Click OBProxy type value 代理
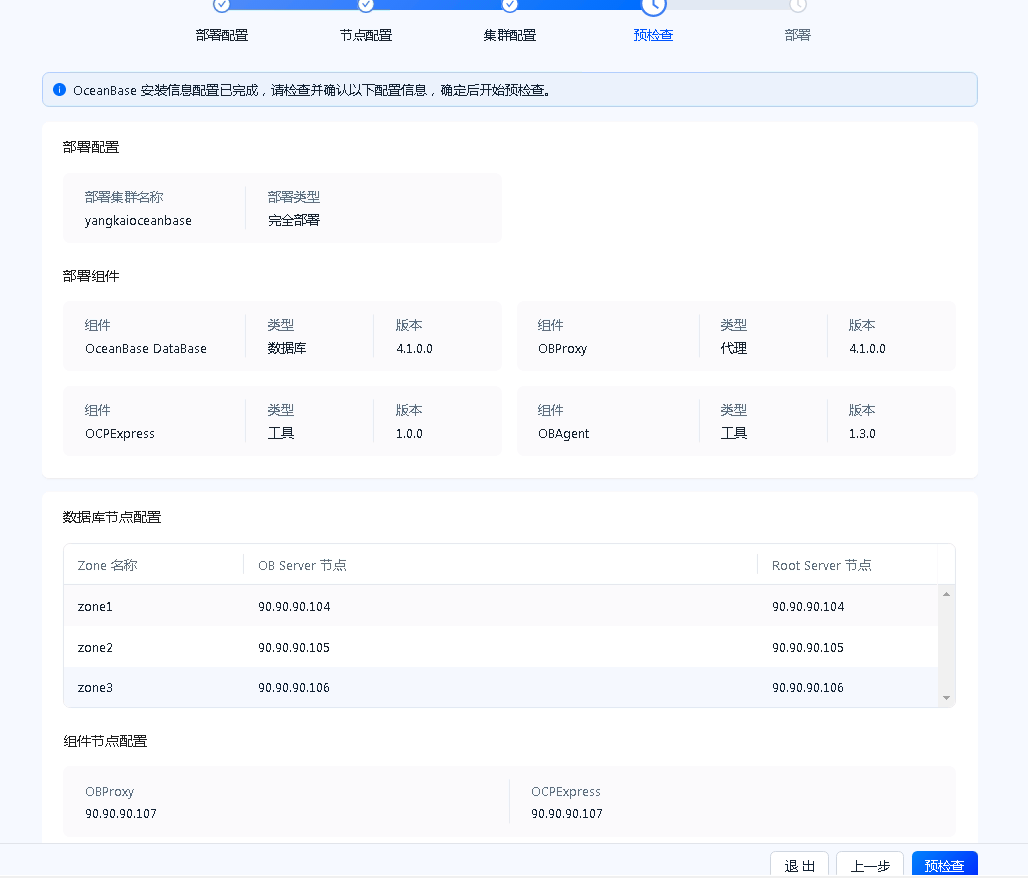The width and height of the screenshot is (1028, 878). click(x=734, y=349)
